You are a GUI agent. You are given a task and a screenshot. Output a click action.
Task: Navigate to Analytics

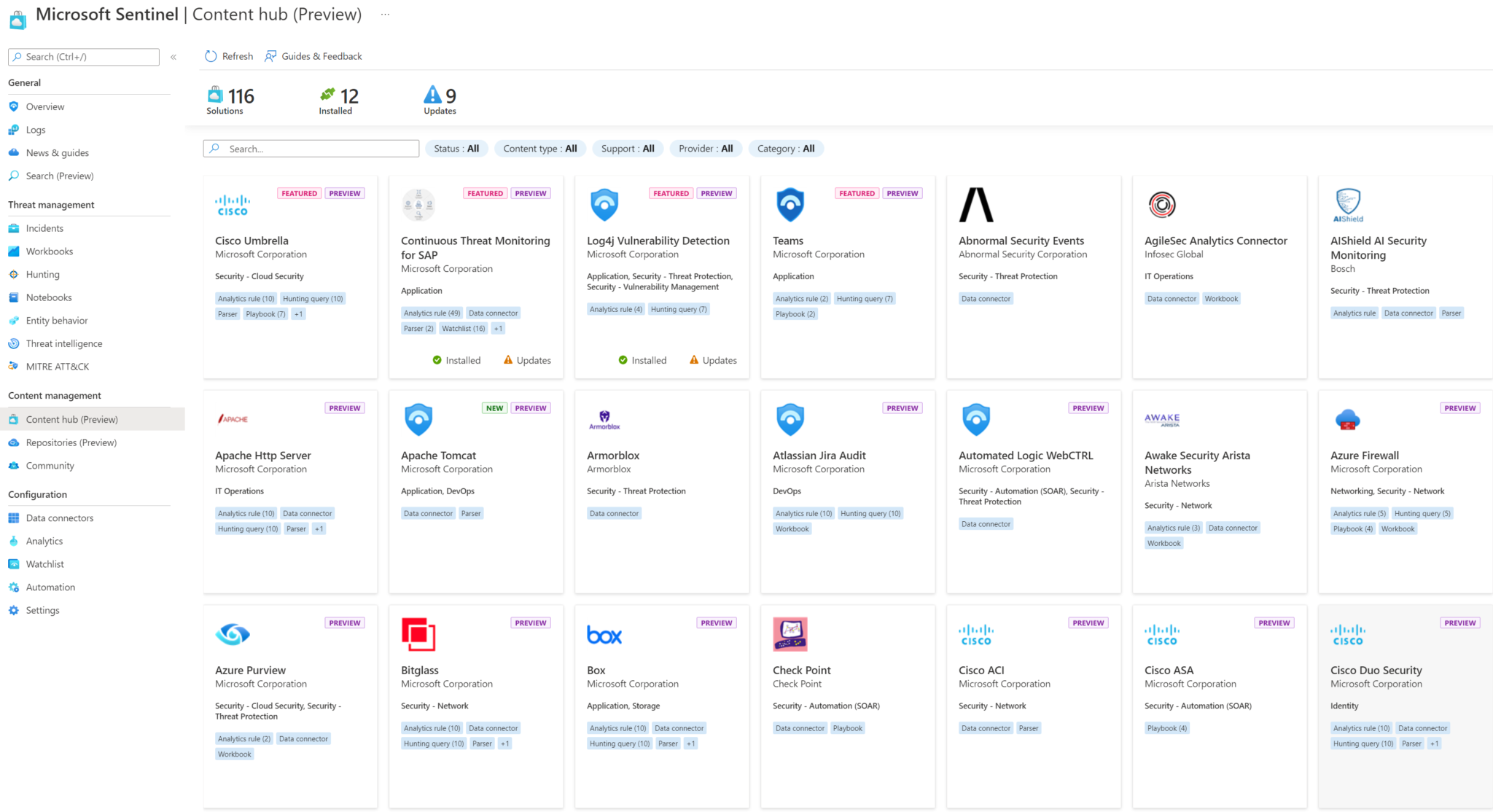pos(44,541)
